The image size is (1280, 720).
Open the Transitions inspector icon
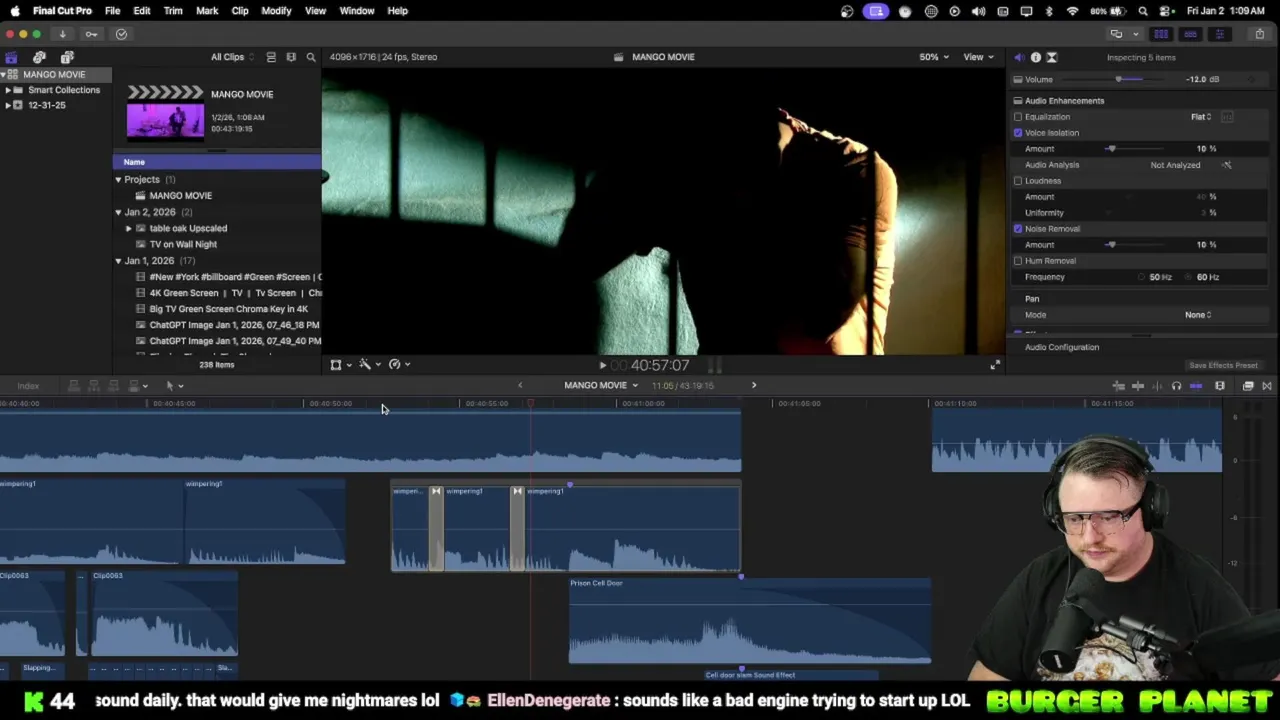click(1052, 57)
